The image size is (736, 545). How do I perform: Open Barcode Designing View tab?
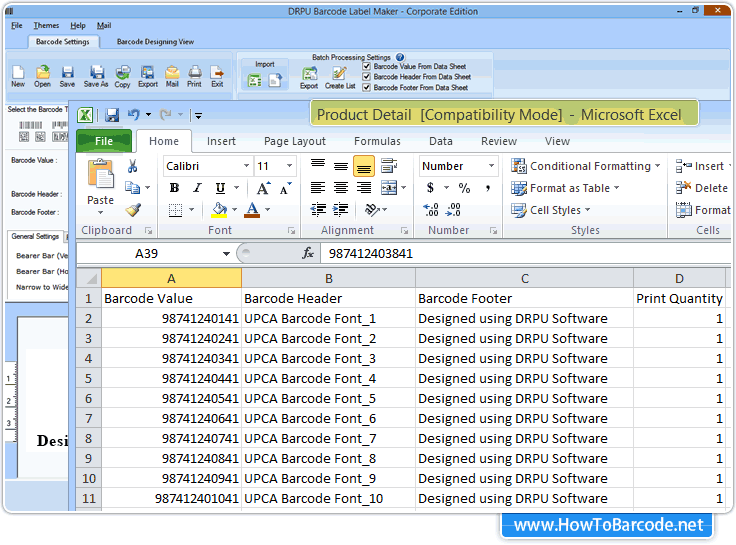pyautogui.click(x=155, y=42)
